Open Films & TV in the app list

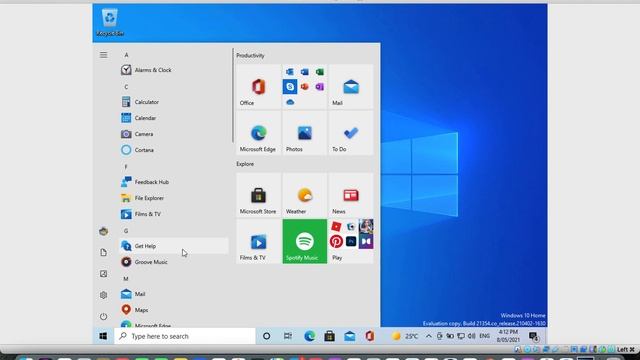point(174,214)
